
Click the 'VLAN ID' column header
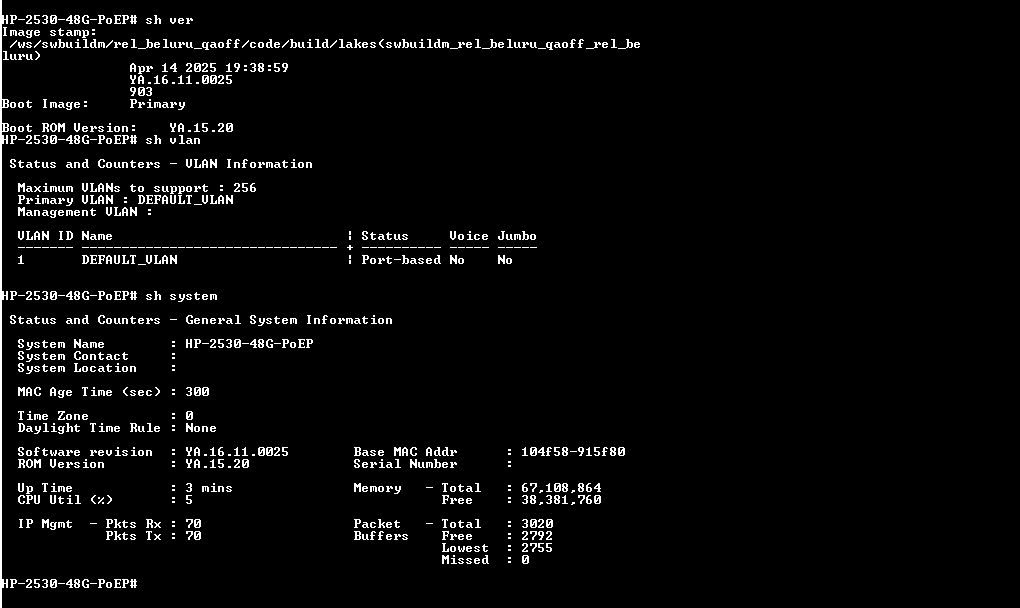coord(46,236)
